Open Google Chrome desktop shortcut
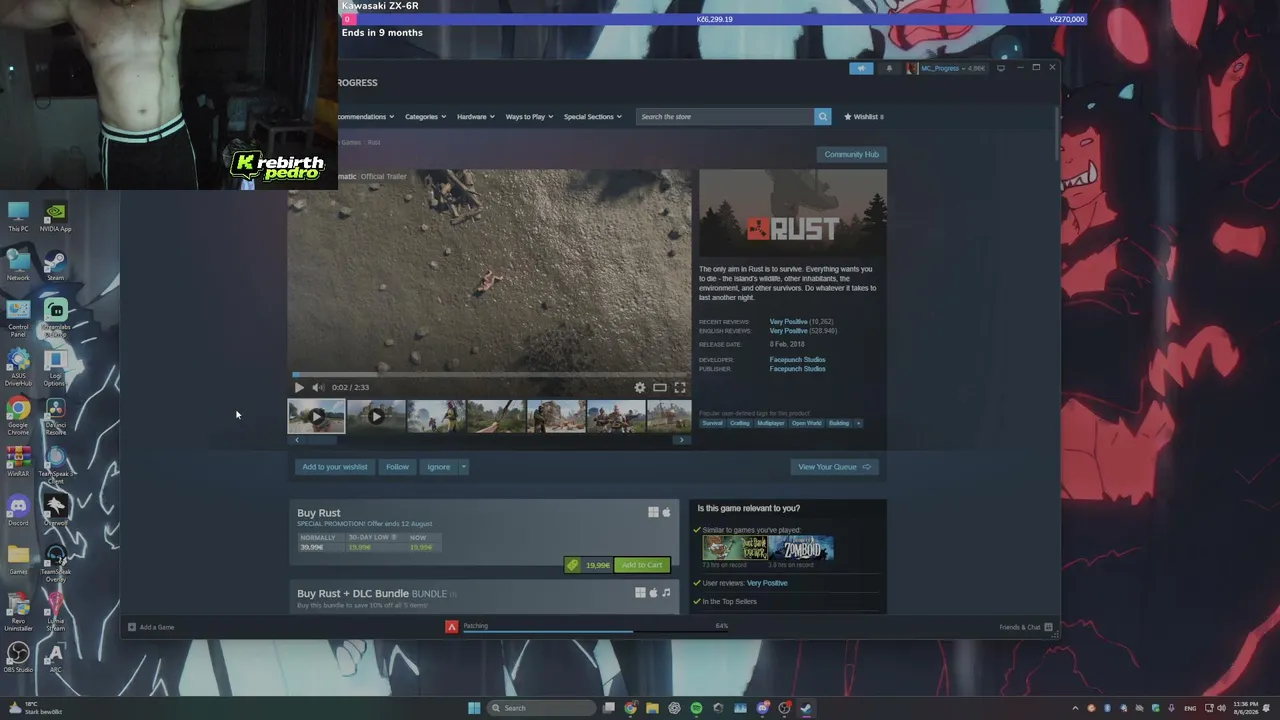The width and height of the screenshot is (1280, 720). pyautogui.click(x=18, y=414)
